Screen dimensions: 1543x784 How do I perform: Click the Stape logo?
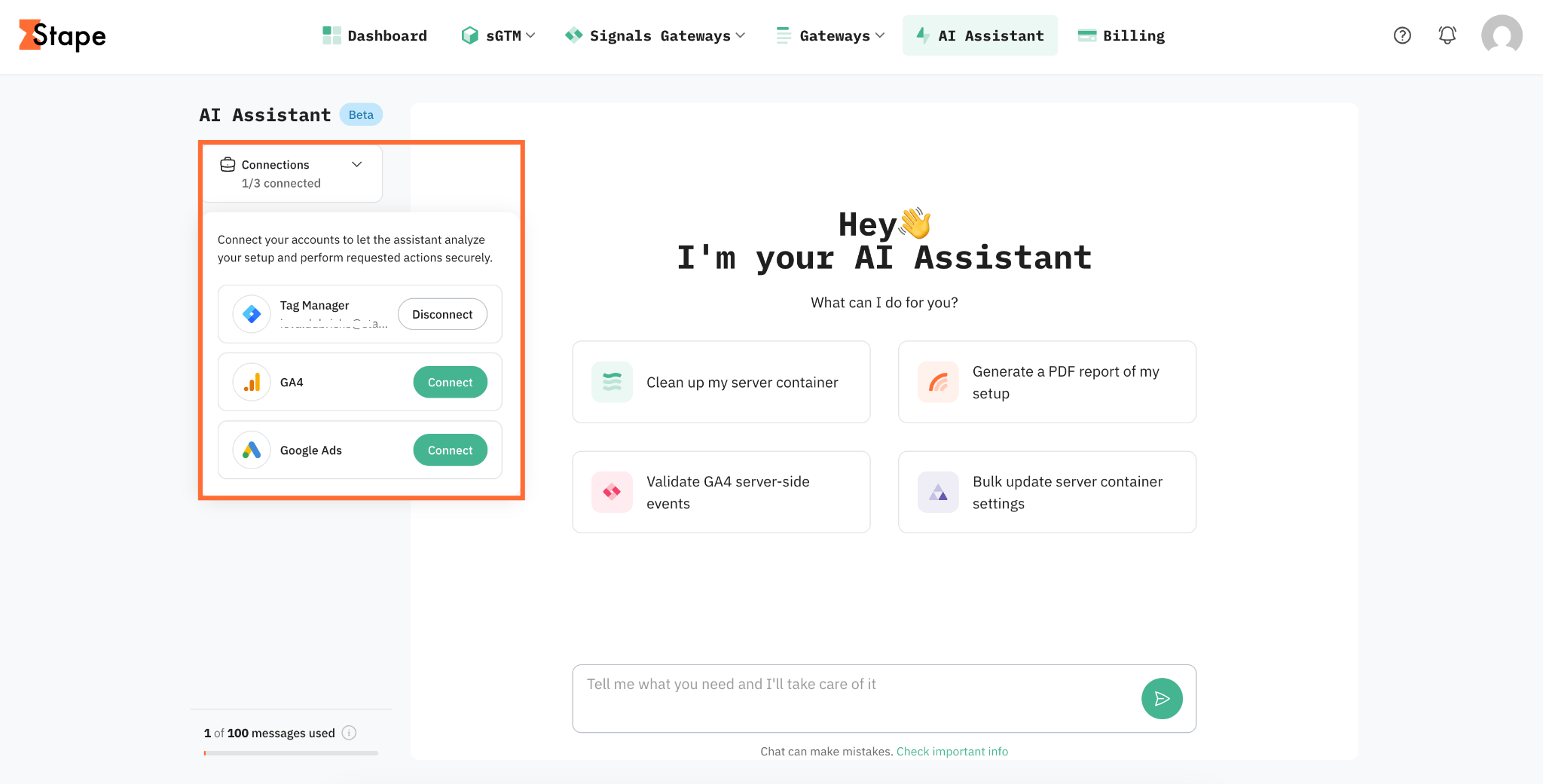tap(62, 35)
